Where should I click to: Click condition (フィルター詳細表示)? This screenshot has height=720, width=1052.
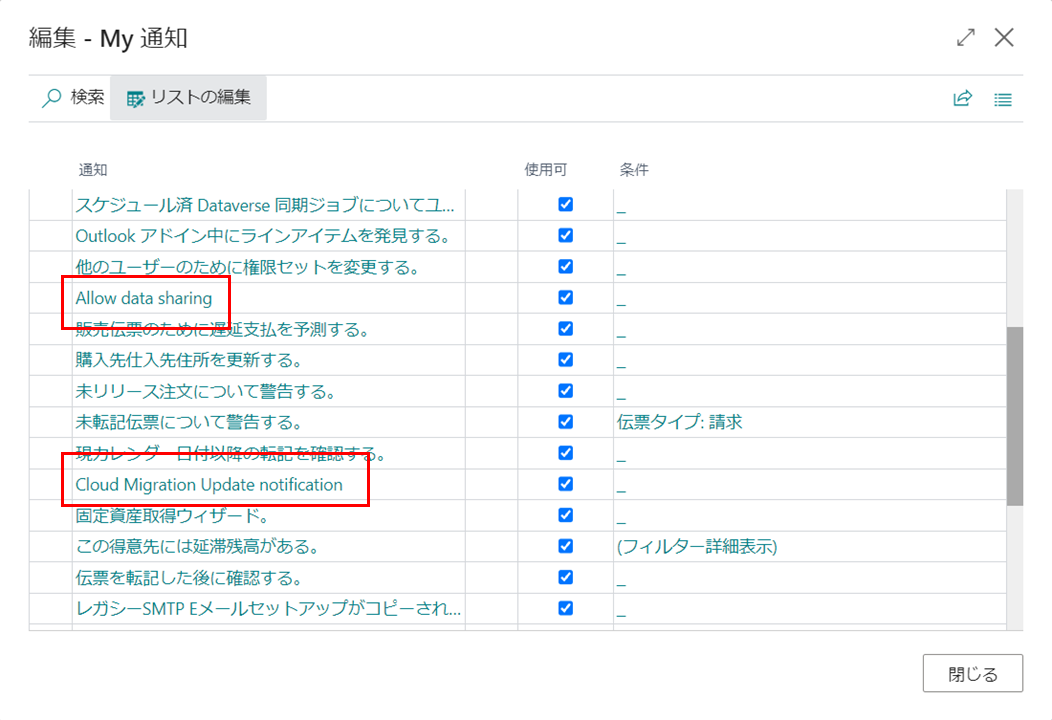point(697,546)
